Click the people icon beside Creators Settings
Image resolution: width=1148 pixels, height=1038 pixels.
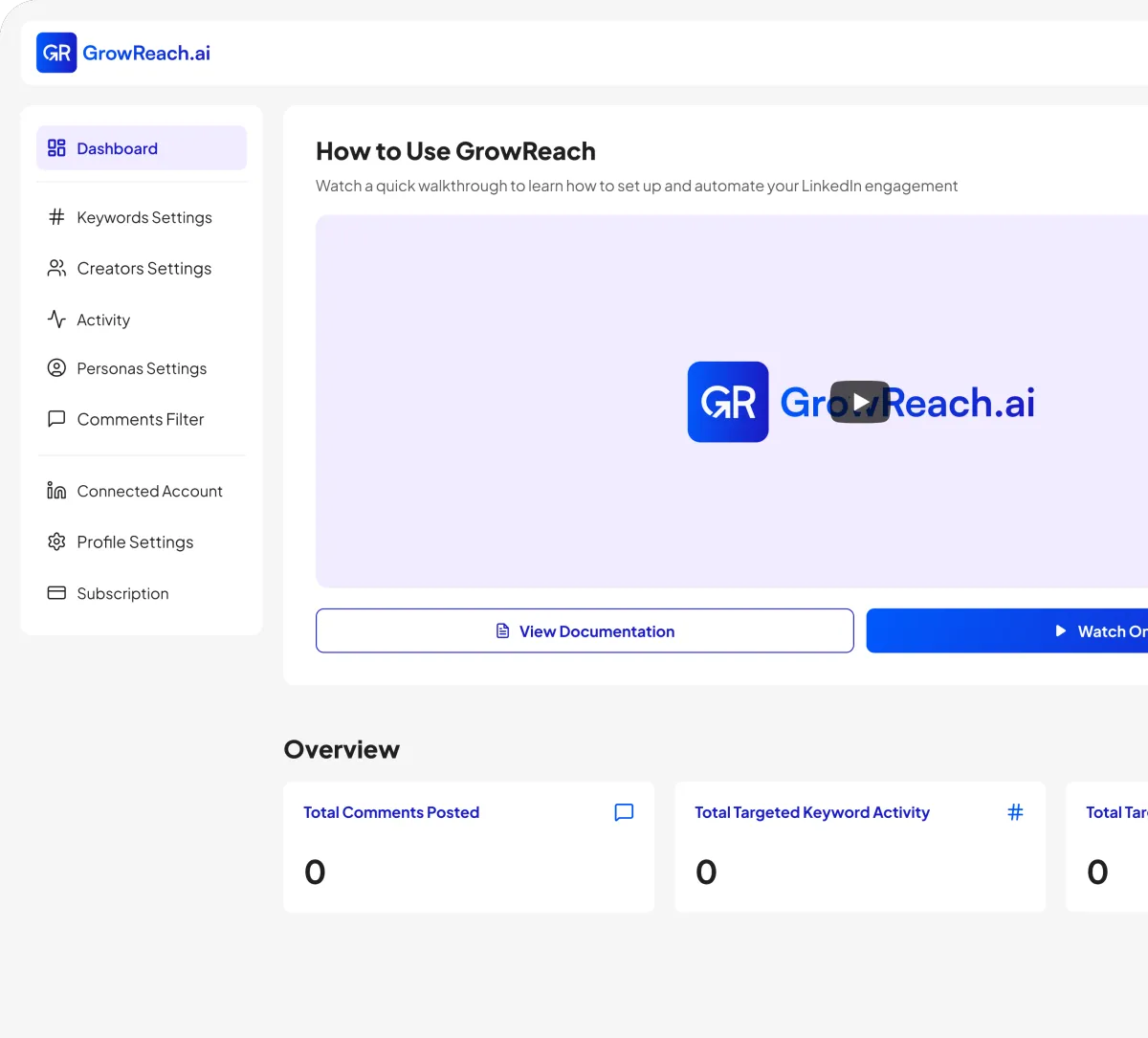point(56,268)
